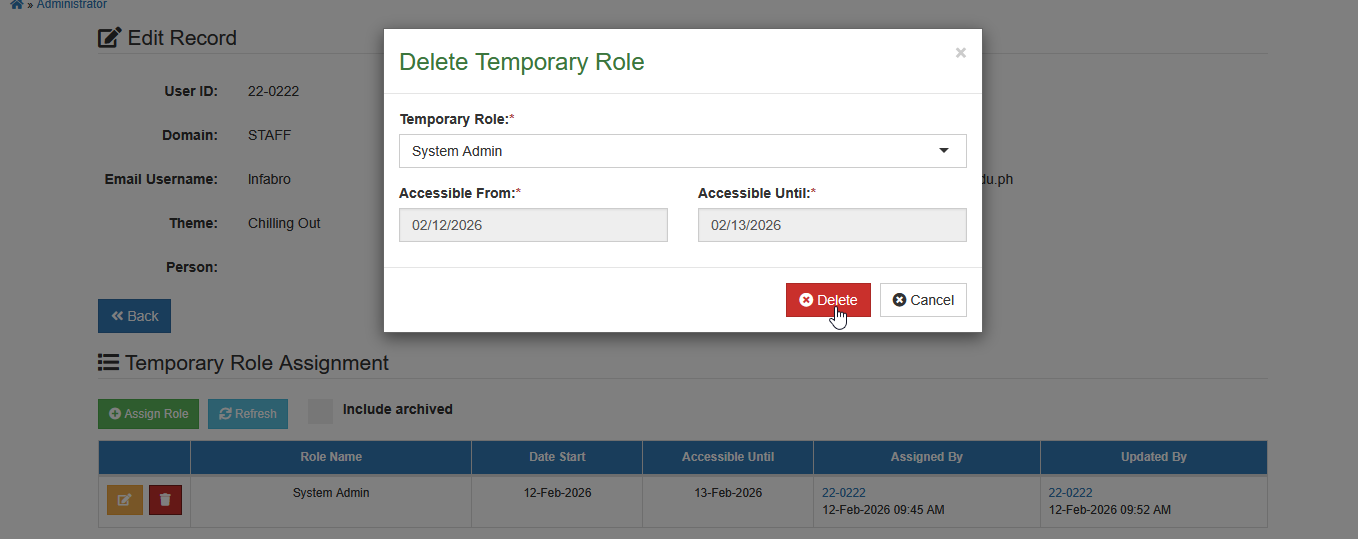Click the red Delete button in dialog
Screen dimensions: 1358x539
[x=828, y=300]
